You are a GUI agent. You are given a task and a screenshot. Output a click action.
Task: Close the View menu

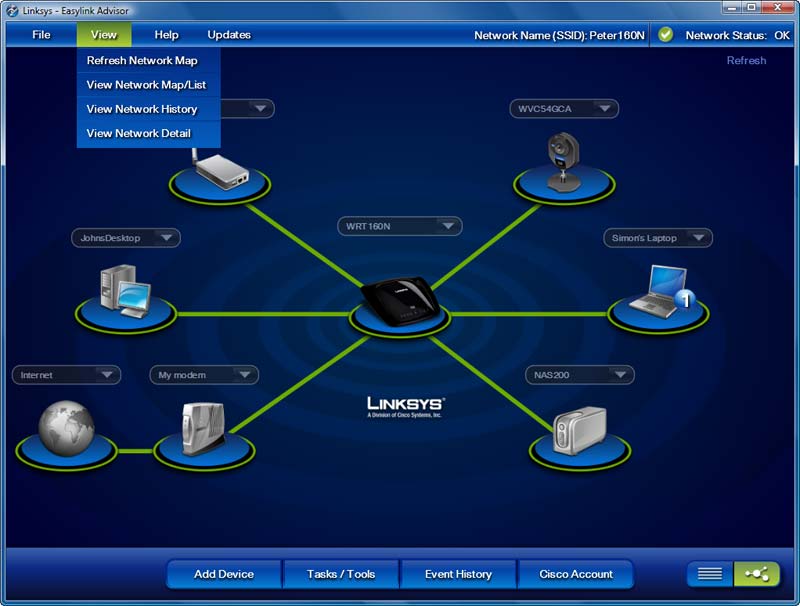[104, 35]
